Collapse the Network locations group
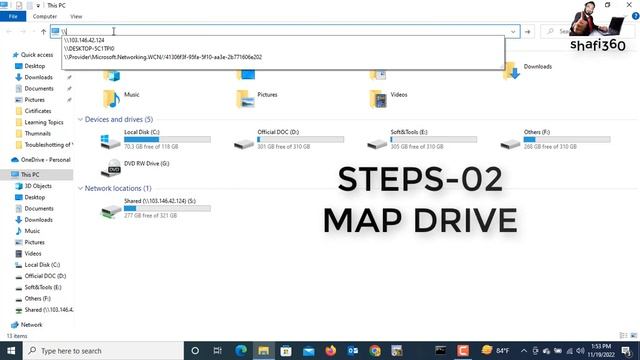Image resolution: width=640 pixels, height=360 pixels. 80,188
